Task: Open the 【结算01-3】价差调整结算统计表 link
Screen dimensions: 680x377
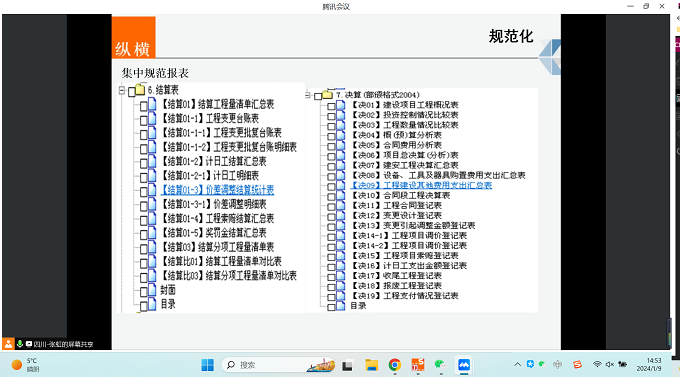Action: point(218,190)
